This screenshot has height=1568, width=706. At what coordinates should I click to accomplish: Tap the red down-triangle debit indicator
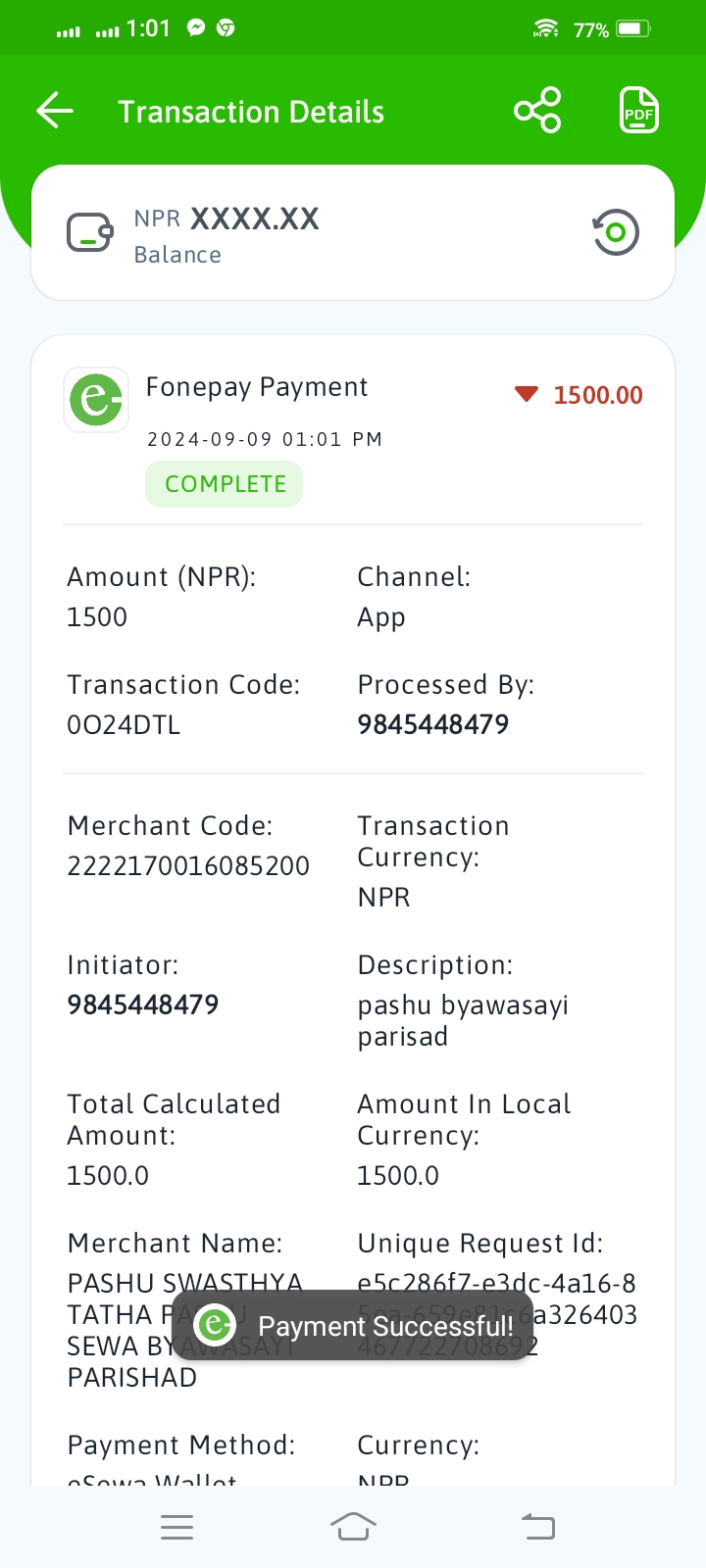tap(527, 394)
